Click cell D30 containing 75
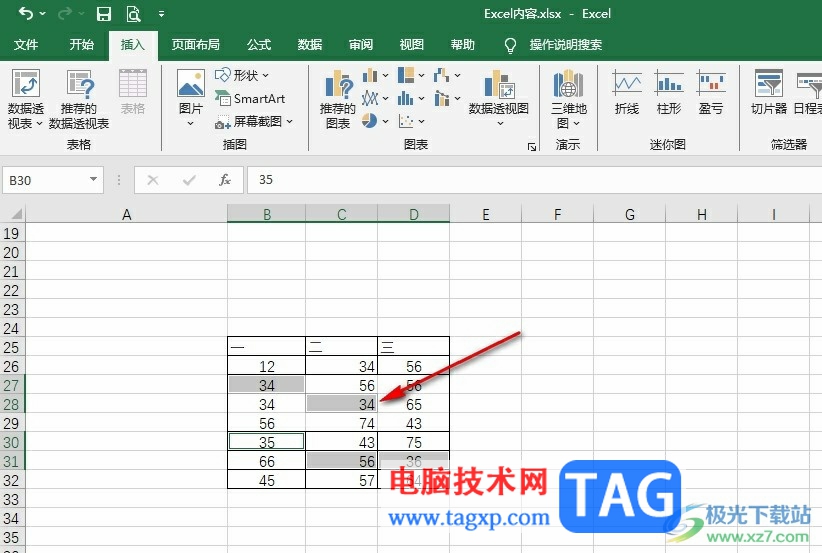This screenshot has width=822, height=553. (413, 442)
